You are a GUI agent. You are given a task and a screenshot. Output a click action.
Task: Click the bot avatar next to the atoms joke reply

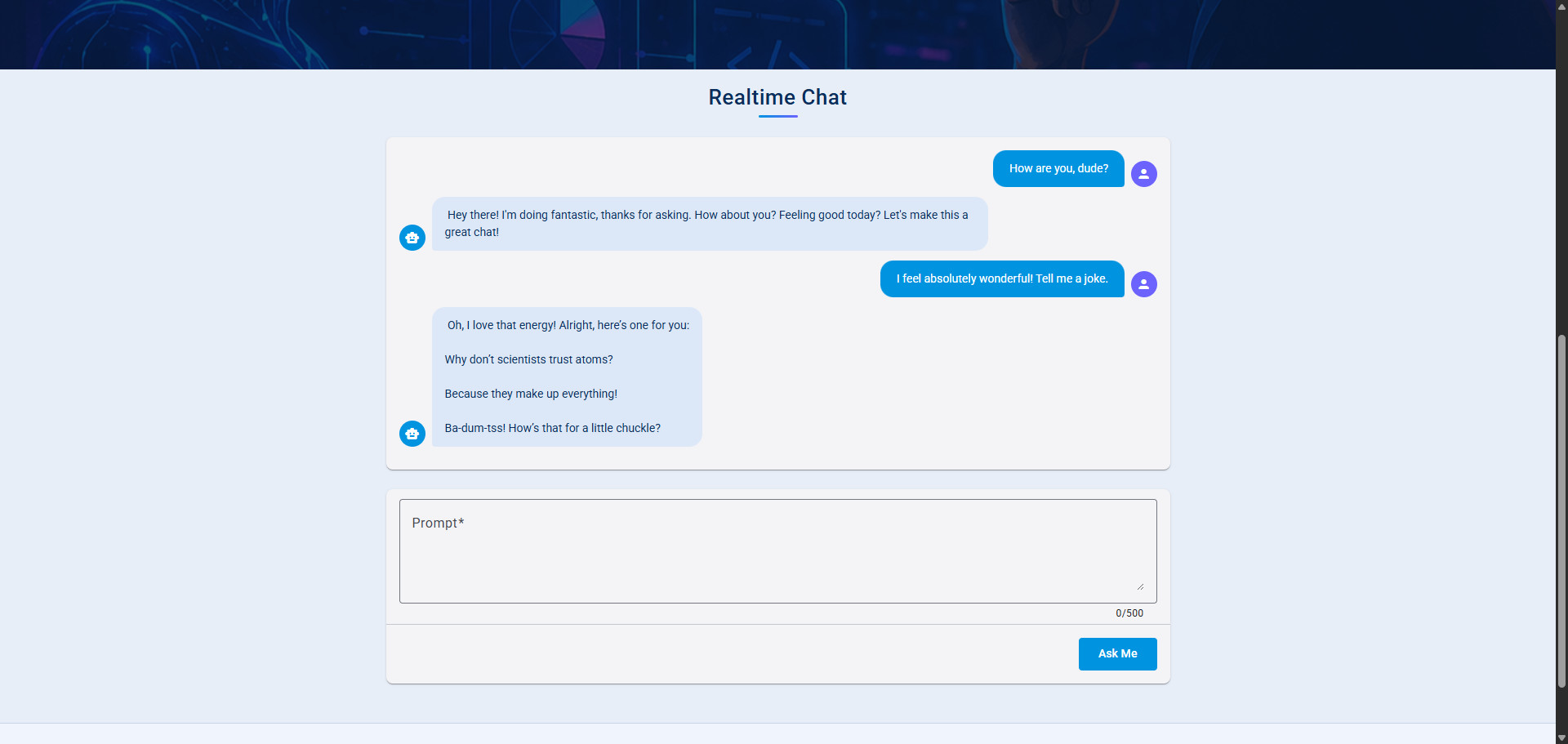click(412, 434)
